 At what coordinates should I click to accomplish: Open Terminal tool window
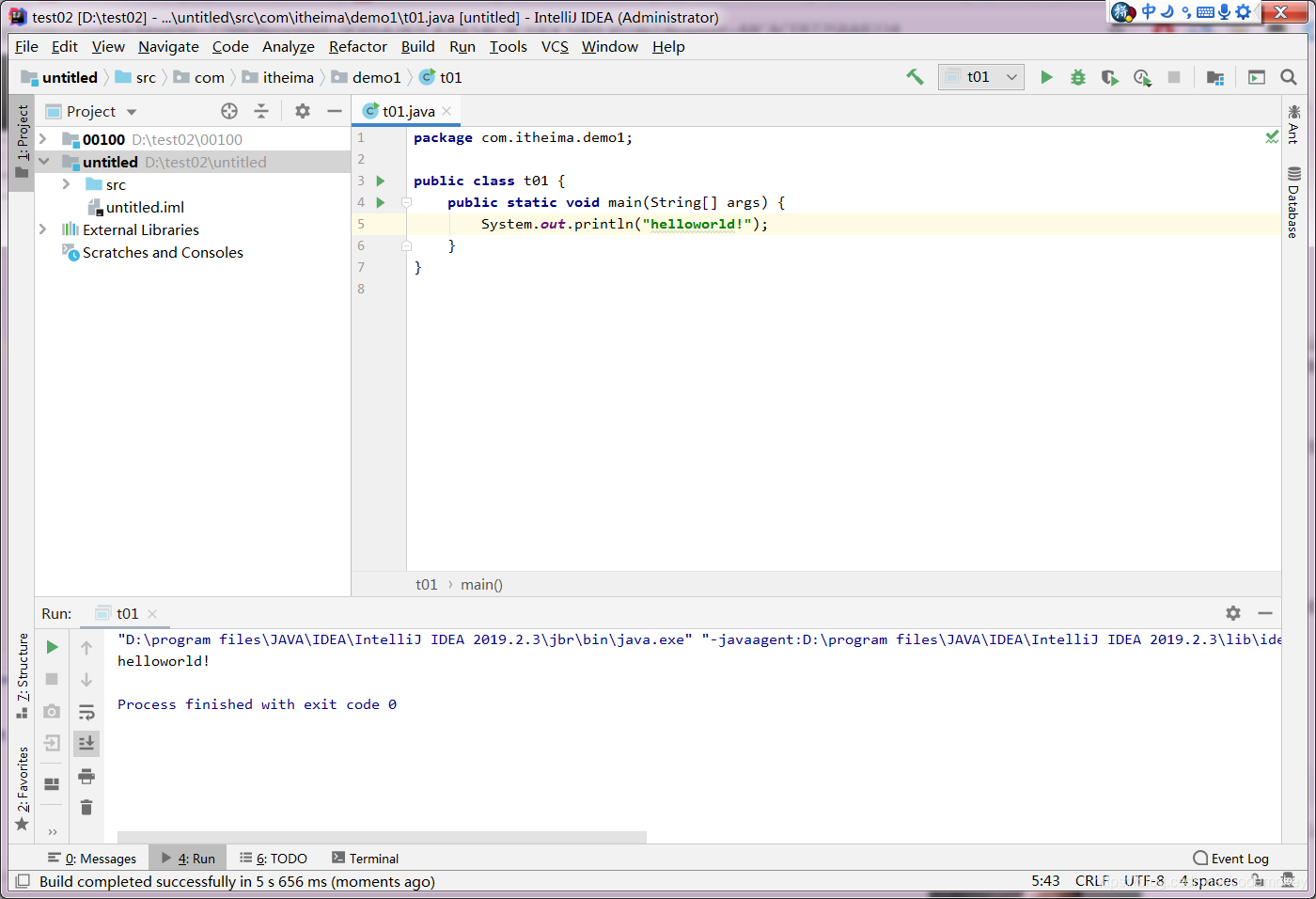[366, 859]
